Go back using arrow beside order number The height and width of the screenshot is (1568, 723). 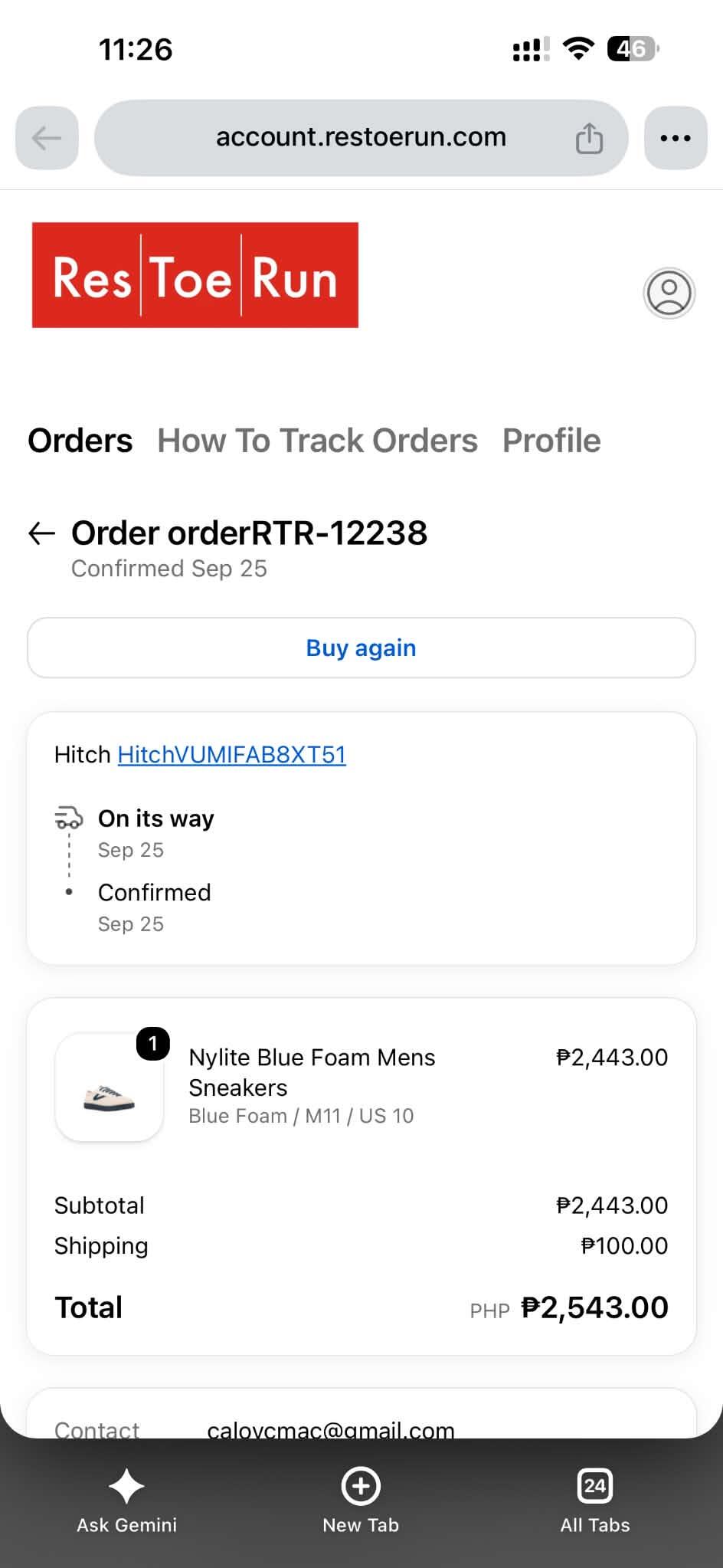point(41,533)
